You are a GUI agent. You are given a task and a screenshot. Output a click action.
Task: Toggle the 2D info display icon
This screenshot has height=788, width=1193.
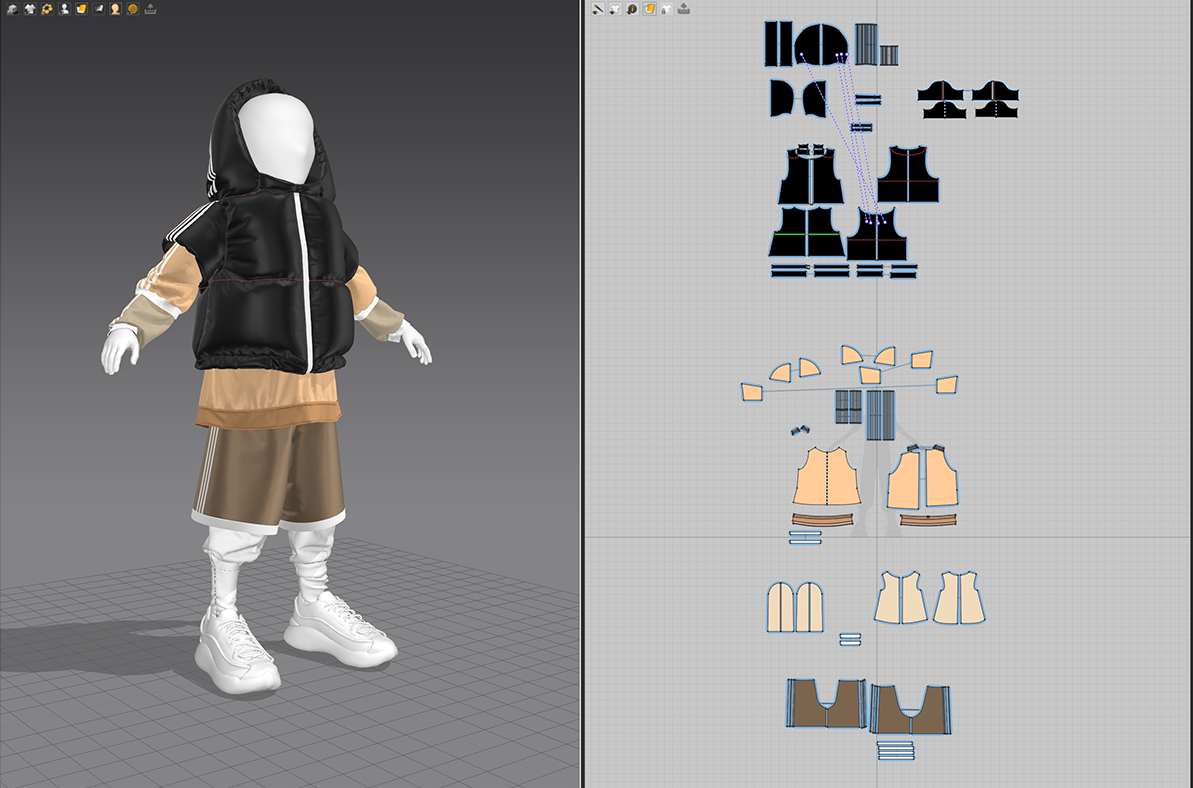632,9
